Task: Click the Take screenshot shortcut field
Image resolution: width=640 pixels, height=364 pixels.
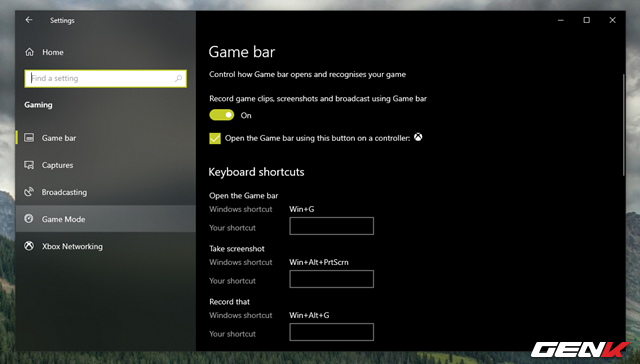Action: pyautogui.click(x=331, y=279)
